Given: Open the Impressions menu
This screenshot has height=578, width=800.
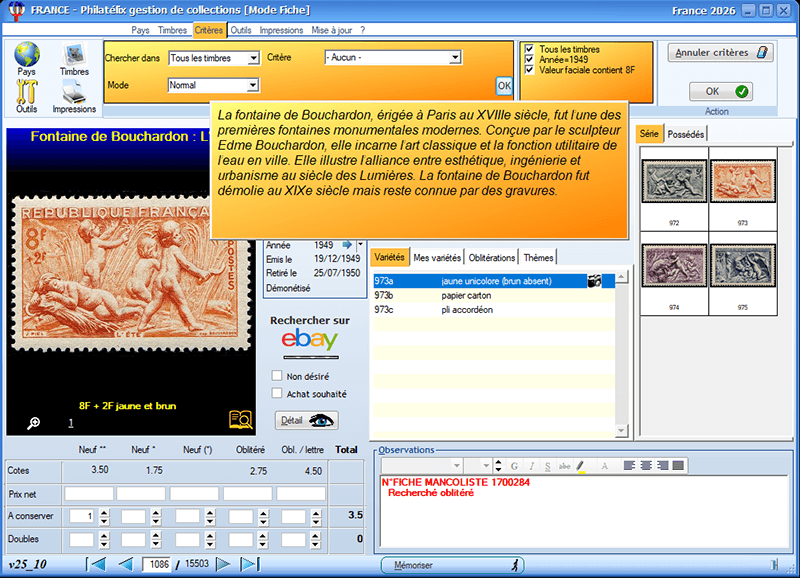Looking at the screenshot, I should tap(281, 30).
